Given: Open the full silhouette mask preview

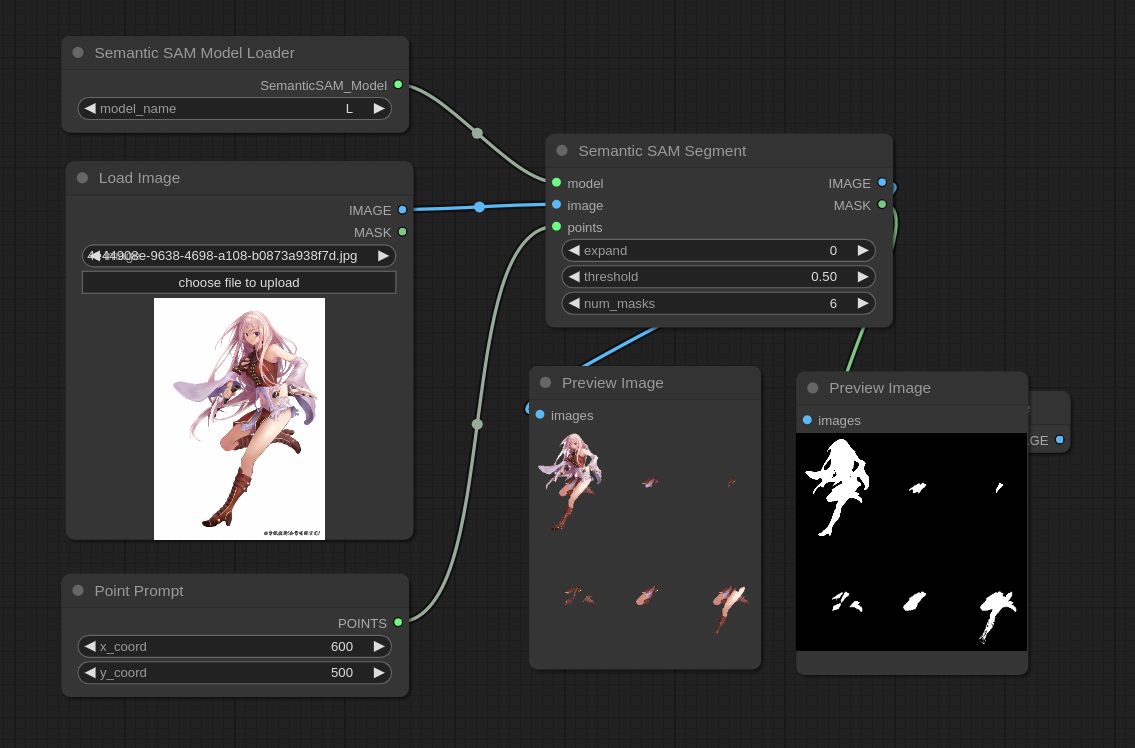Looking at the screenshot, I should (837, 487).
